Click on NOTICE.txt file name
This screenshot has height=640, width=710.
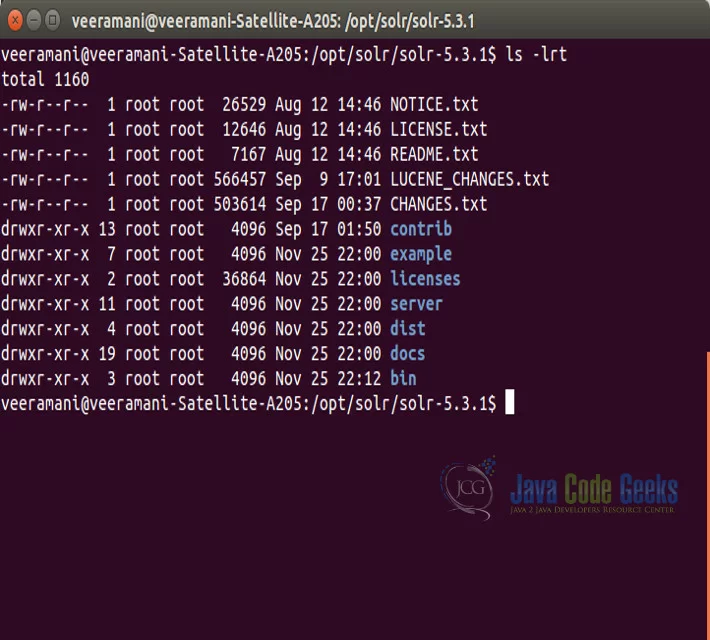click(x=434, y=105)
